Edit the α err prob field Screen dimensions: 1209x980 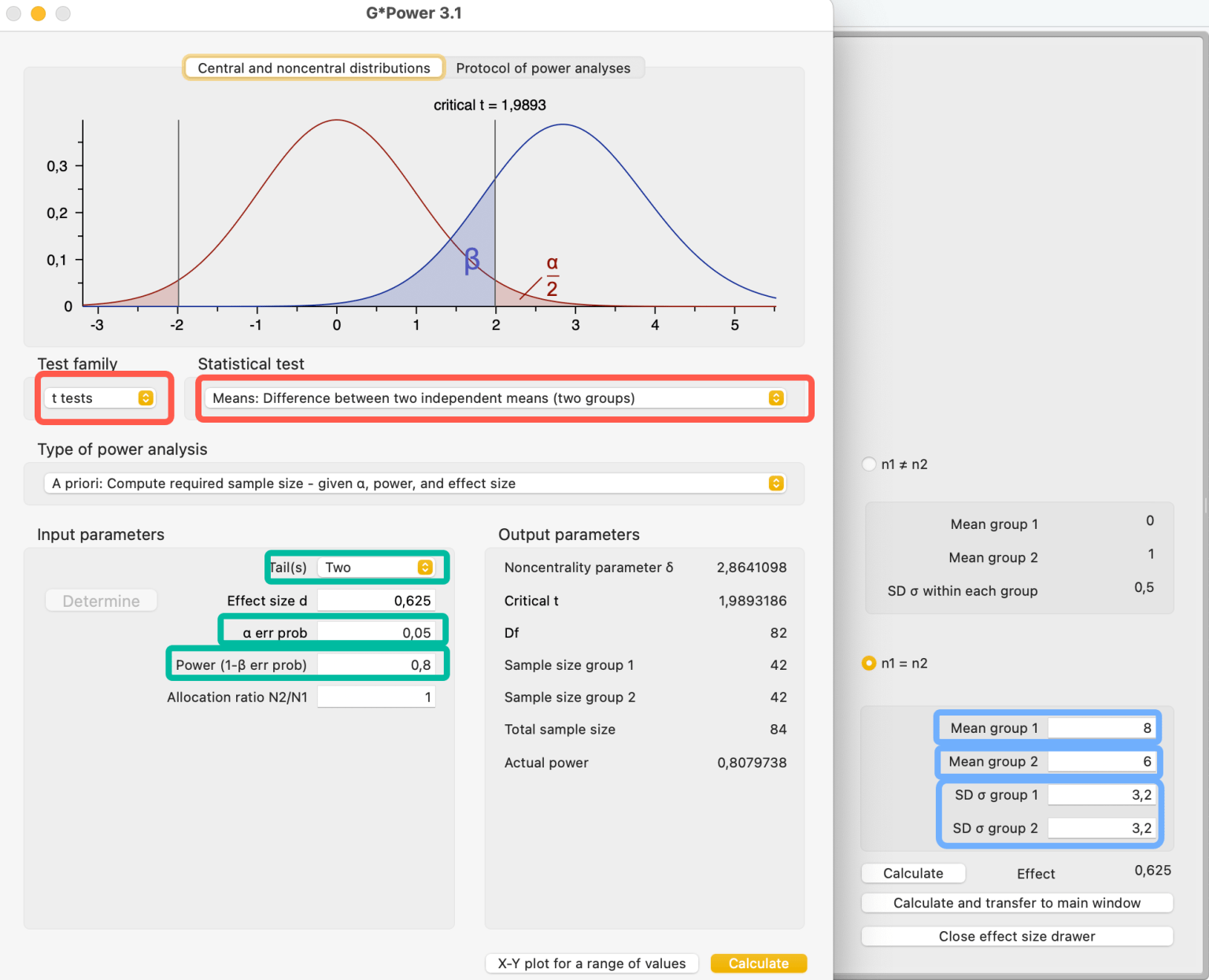coord(376,633)
